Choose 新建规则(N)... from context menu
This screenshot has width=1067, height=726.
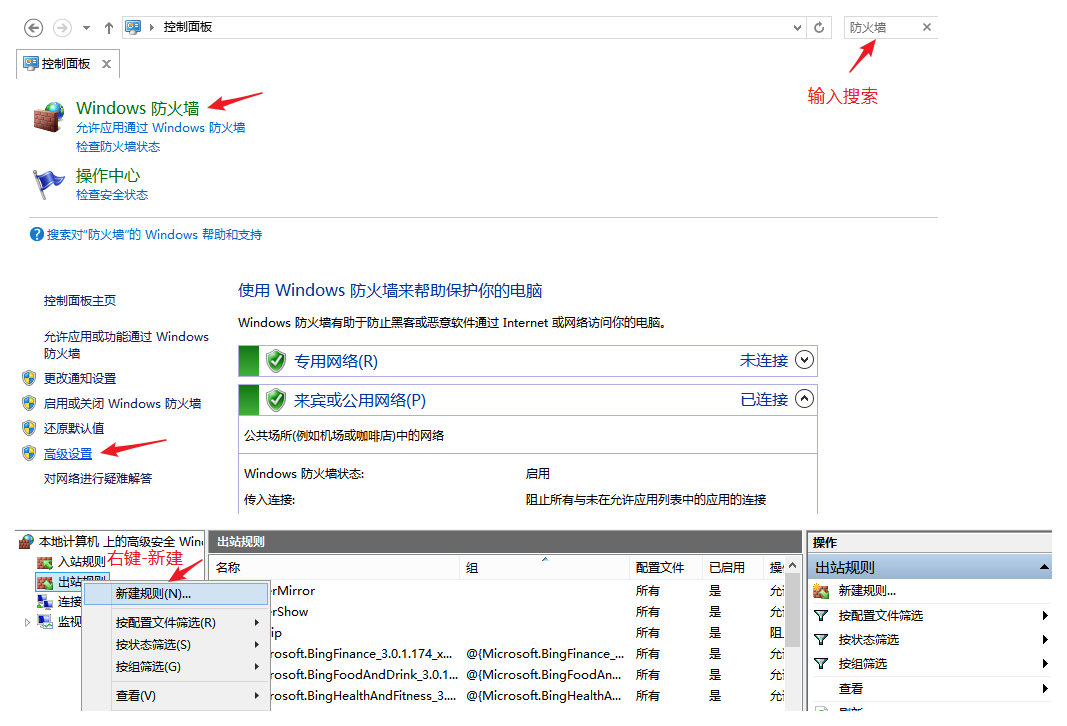[175, 594]
